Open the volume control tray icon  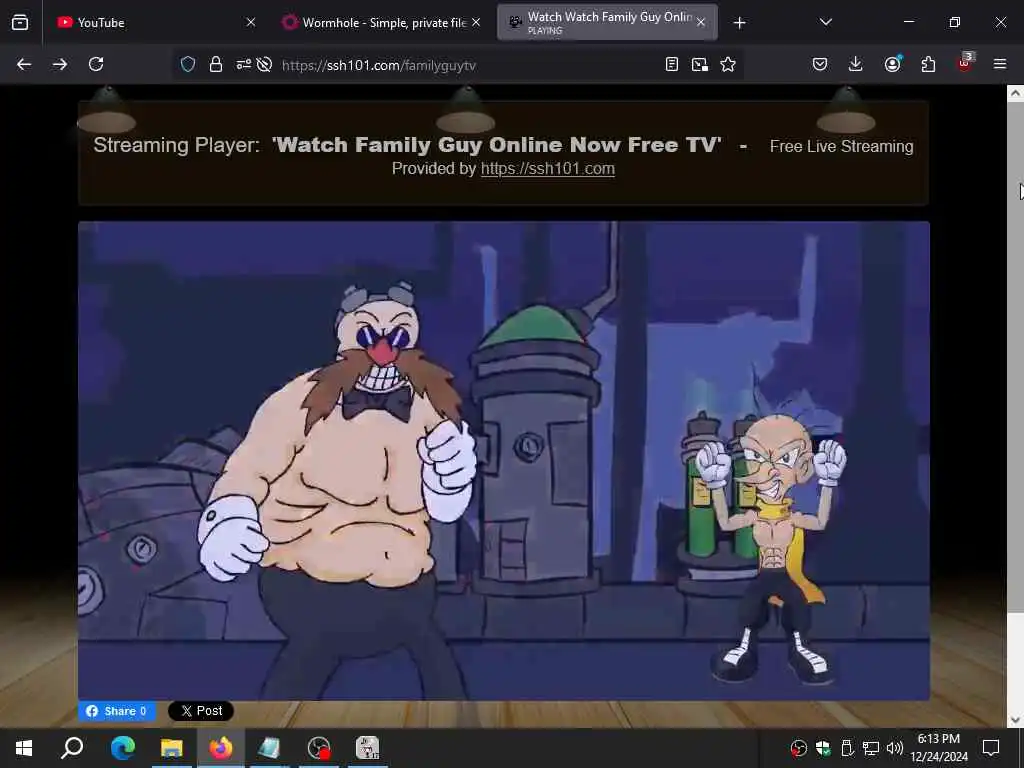(x=895, y=748)
